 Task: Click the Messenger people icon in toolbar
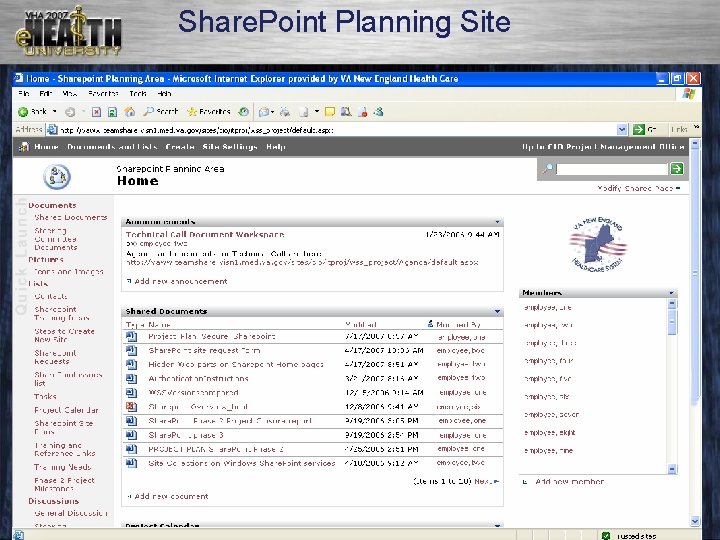click(379, 112)
